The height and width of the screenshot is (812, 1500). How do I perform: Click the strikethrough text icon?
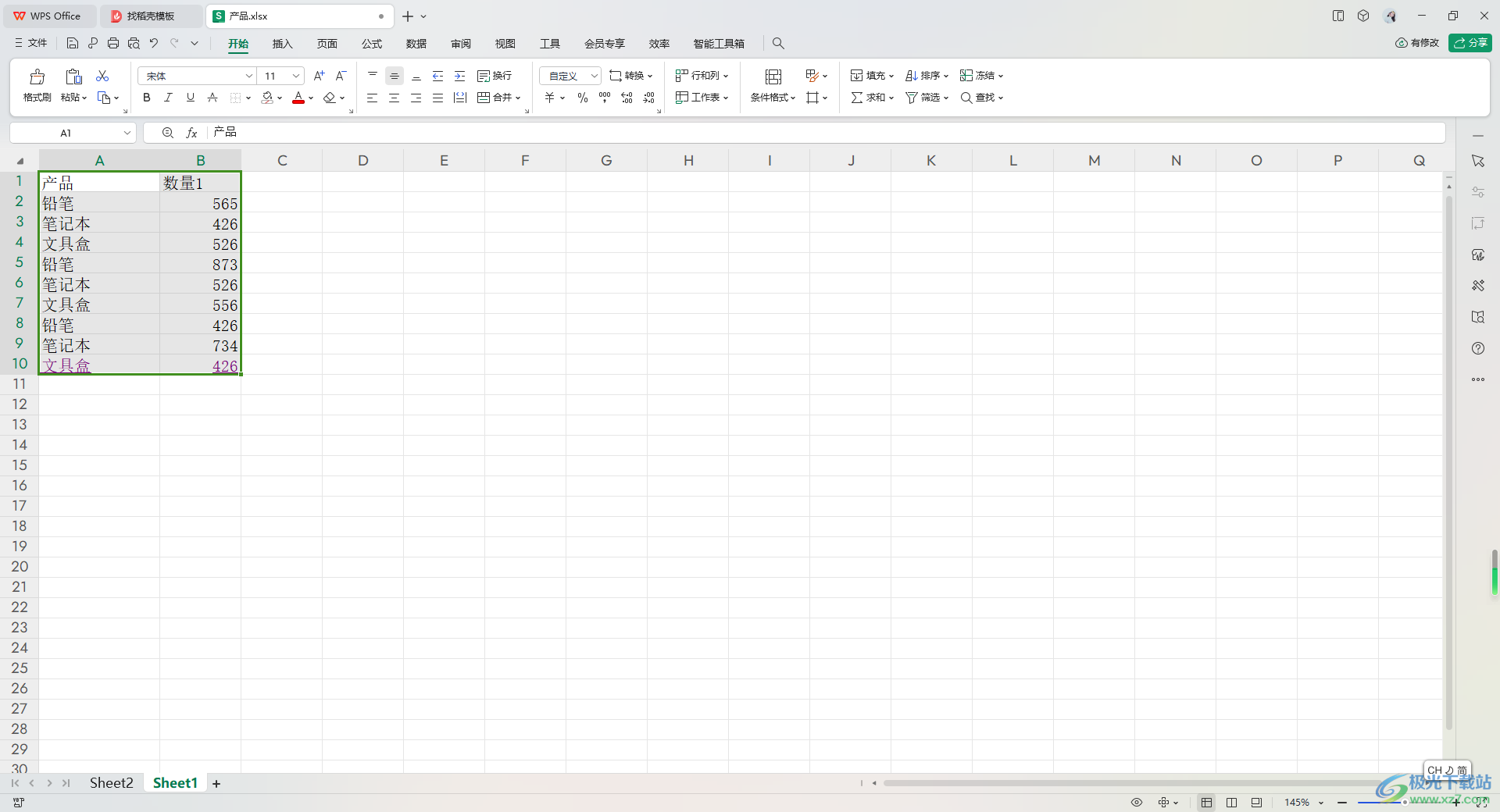tap(212, 98)
